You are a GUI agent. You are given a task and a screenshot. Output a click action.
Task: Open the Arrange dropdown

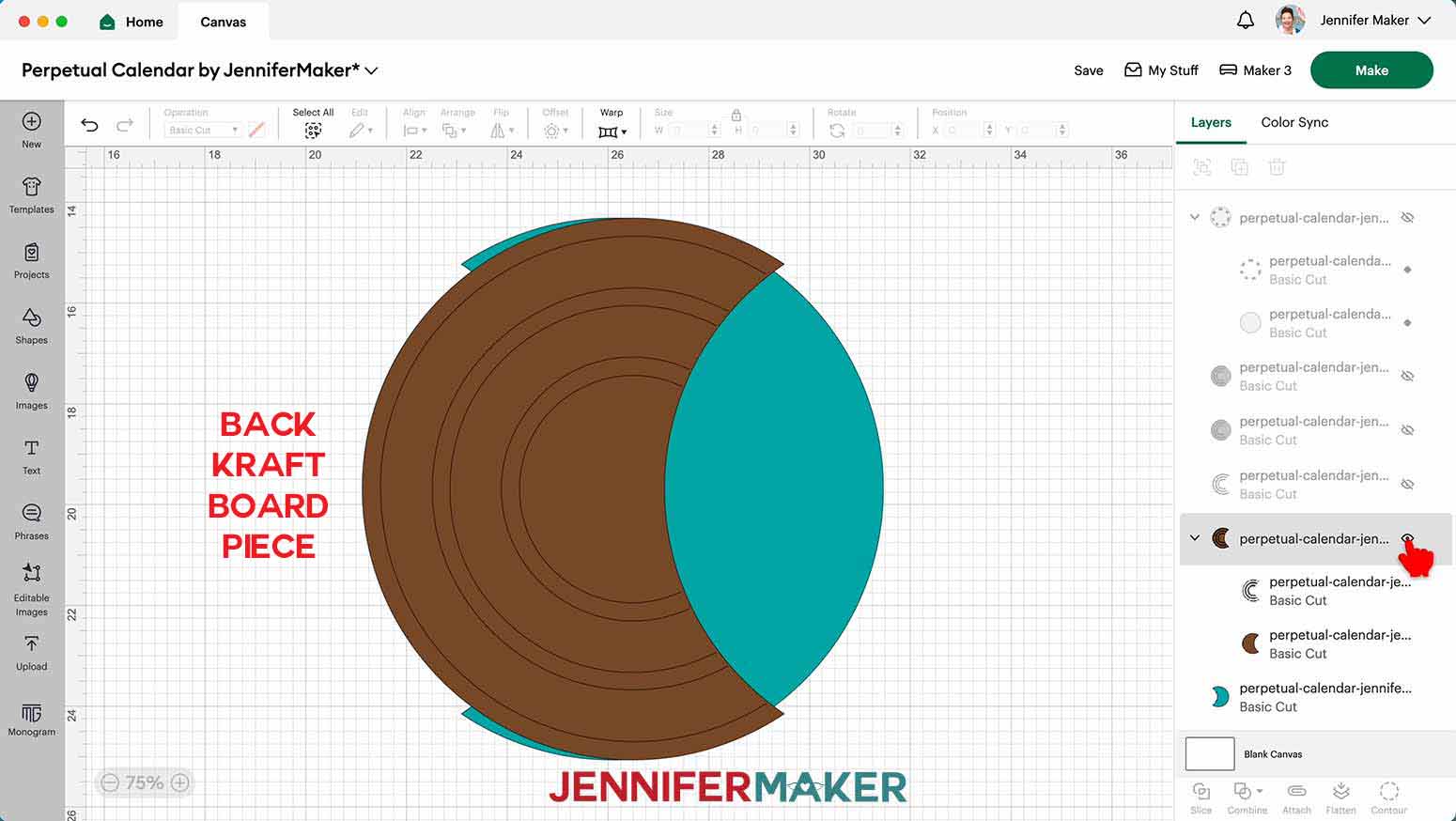tap(454, 131)
